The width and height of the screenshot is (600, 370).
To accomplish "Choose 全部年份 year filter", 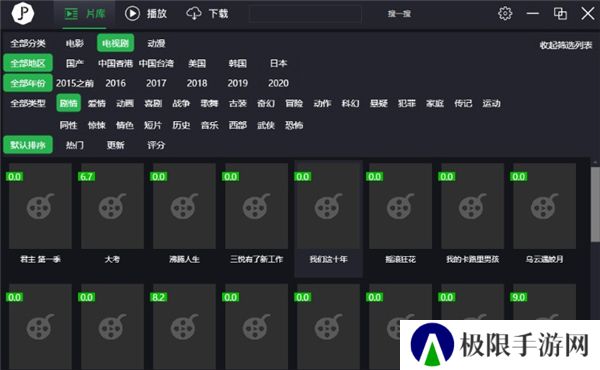I will 28,83.
